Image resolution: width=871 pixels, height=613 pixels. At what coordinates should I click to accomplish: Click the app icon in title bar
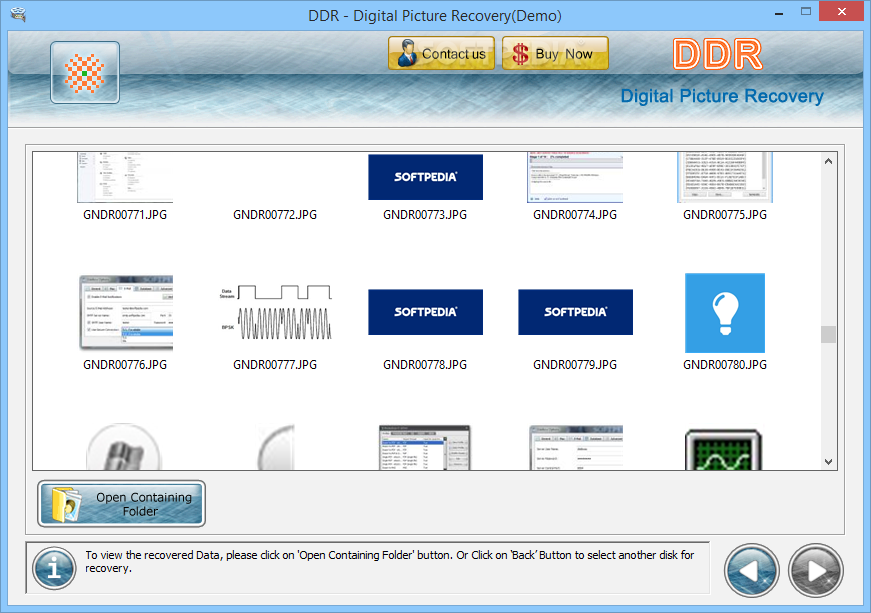[x=18, y=14]
